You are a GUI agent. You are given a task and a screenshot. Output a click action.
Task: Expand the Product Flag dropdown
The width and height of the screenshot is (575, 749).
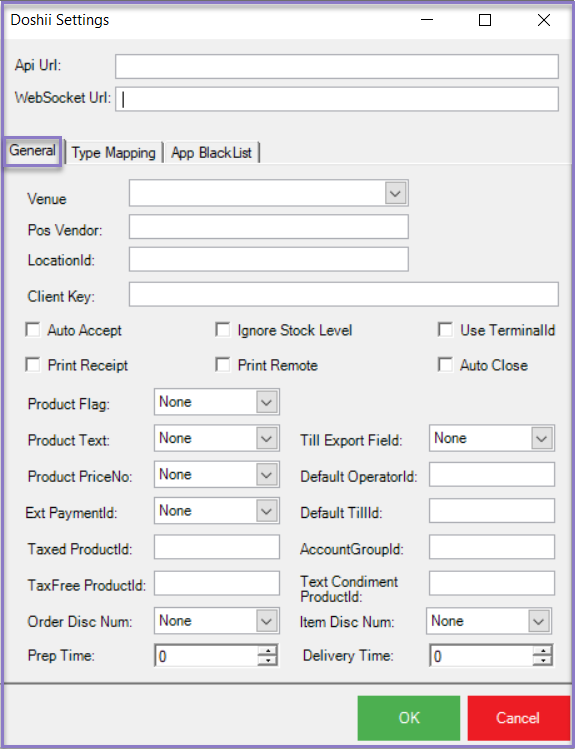(217, 402)
